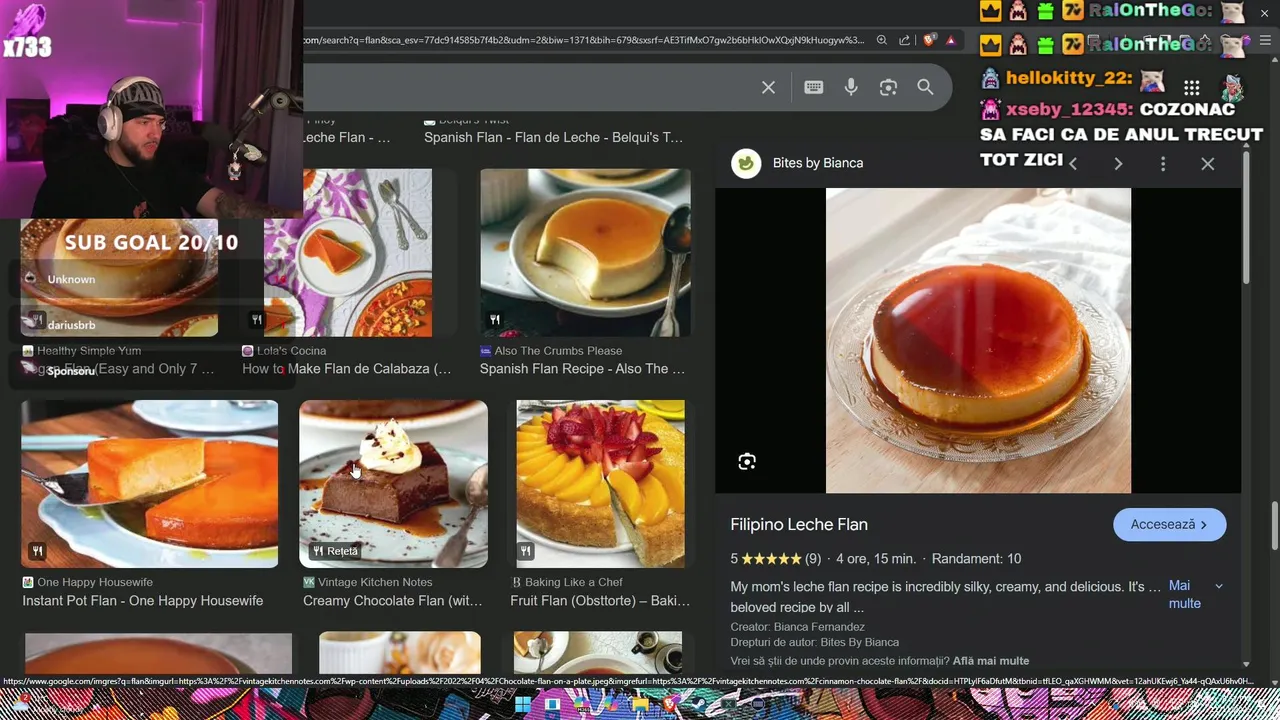This screenshot has height=720, width=1280.
Task: Click the share icon in address bar
Action: [904, 40]
